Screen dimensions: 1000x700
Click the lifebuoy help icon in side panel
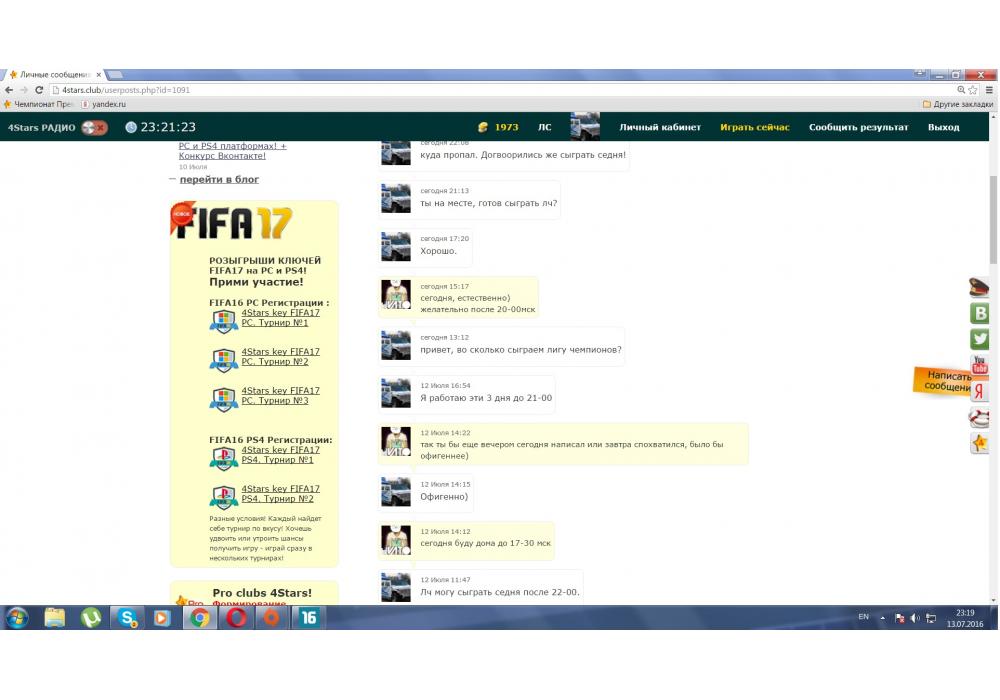tap(980, 418)
